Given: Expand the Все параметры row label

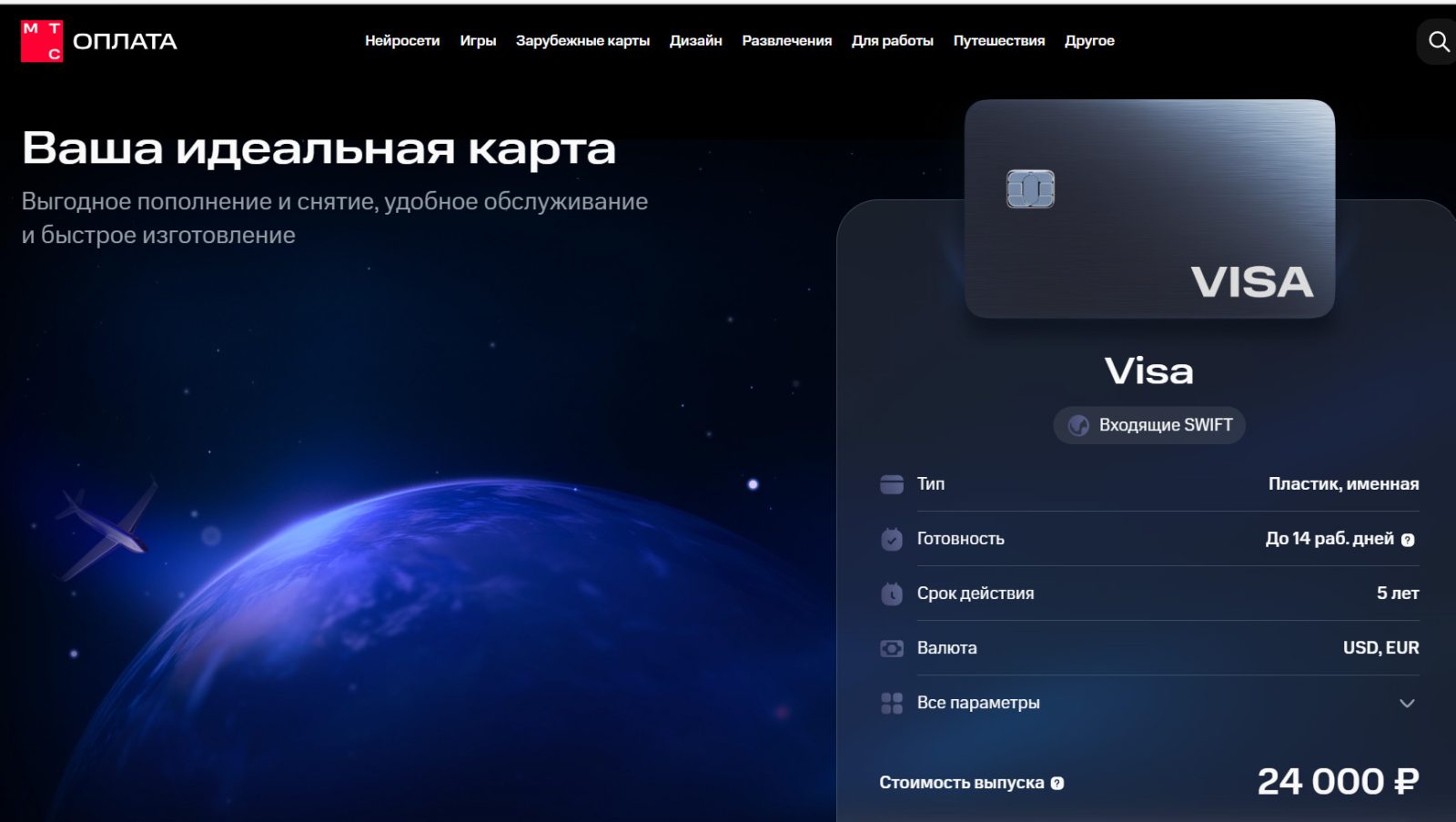Looking at the screenshot, I should [x=978, y=703].
